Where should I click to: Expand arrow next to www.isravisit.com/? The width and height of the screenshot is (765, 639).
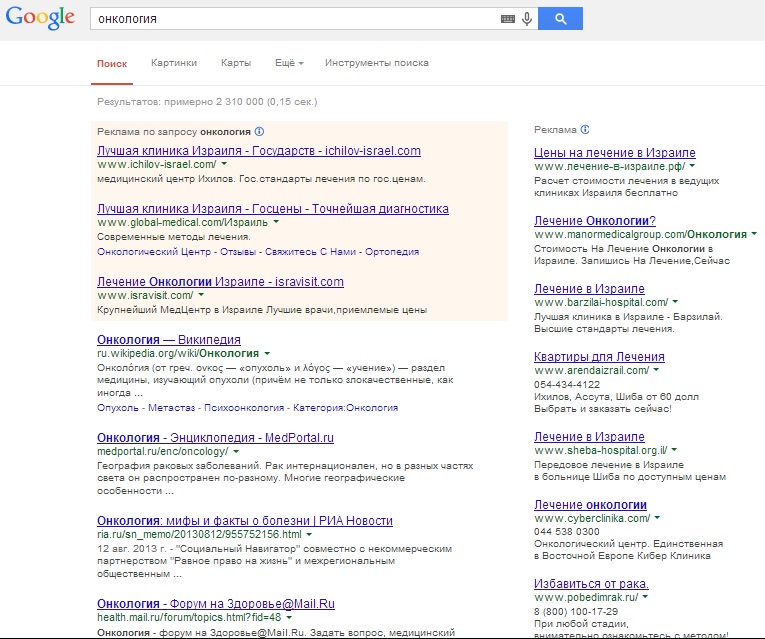pos(201,295)
